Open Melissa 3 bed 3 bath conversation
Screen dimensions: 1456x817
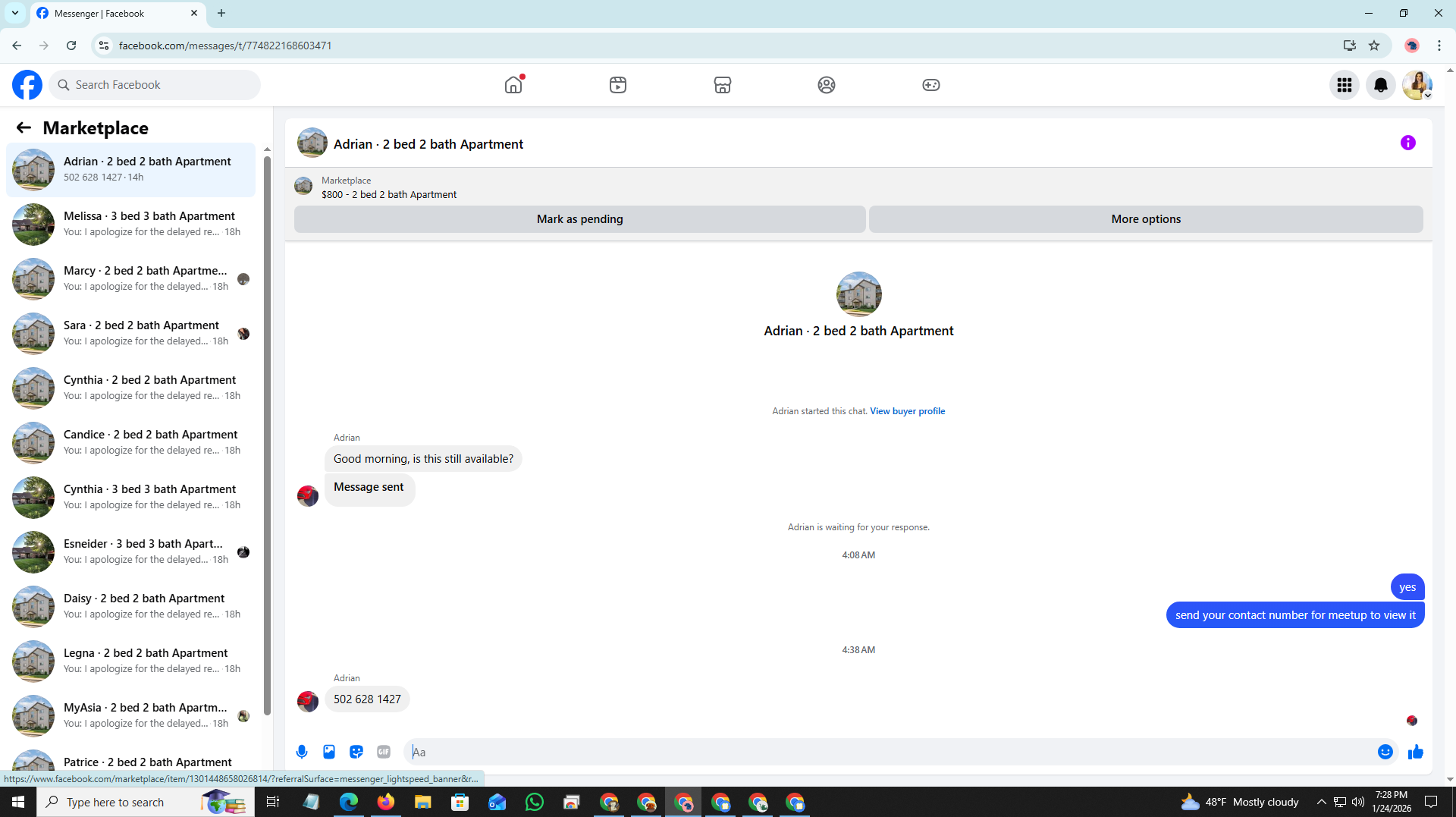pyautogui.click(x=130, y=224)
